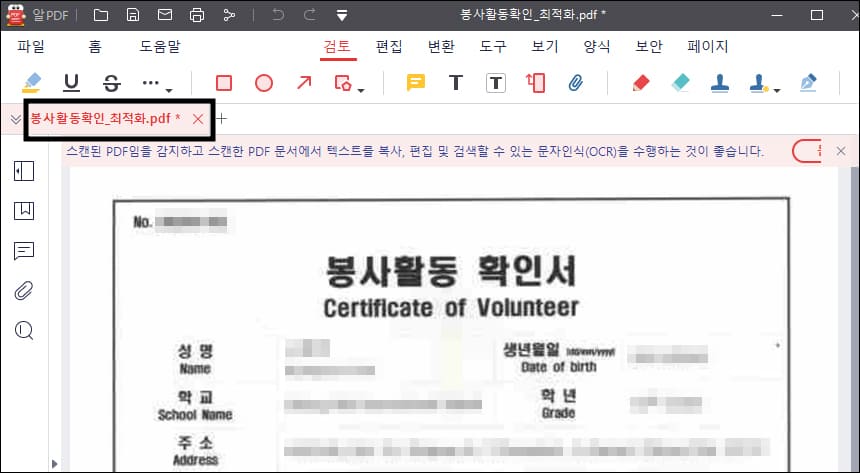Expand the tab list chevron
The image size is (860, 473).
tap(15, 119)
